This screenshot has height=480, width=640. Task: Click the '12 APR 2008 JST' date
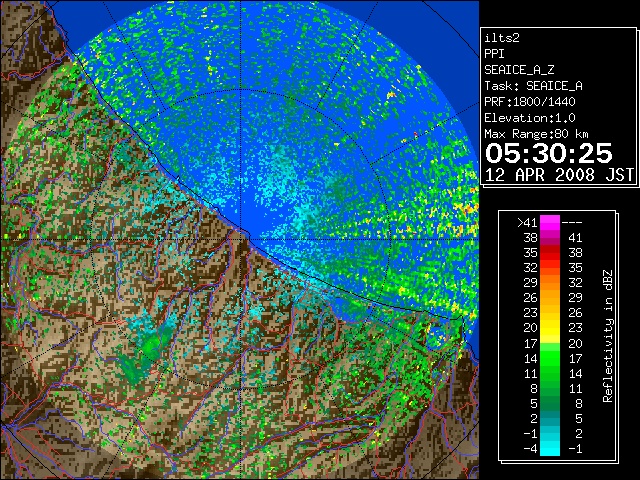pos(559,175)
